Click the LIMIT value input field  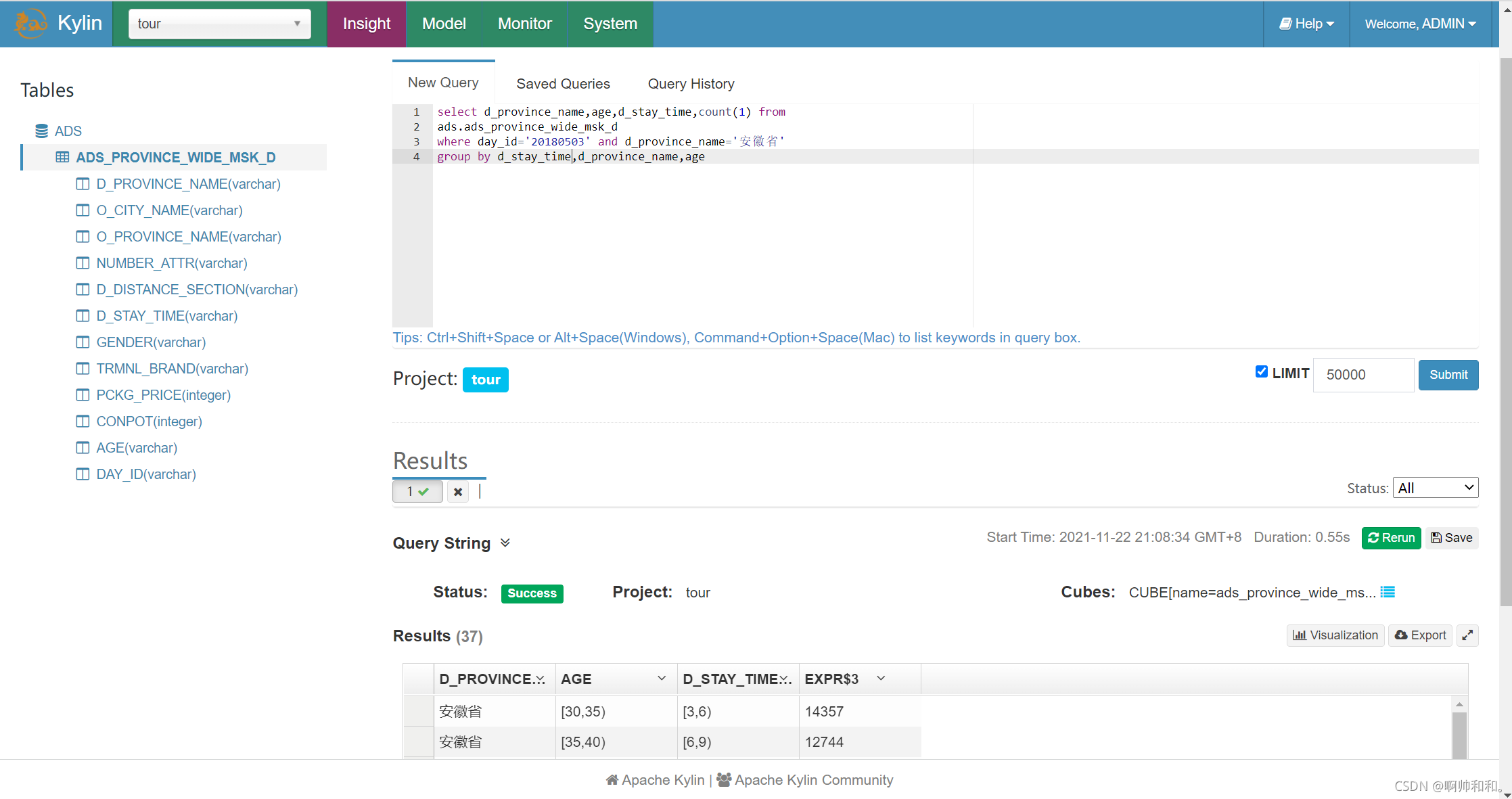coord(1362,375)
